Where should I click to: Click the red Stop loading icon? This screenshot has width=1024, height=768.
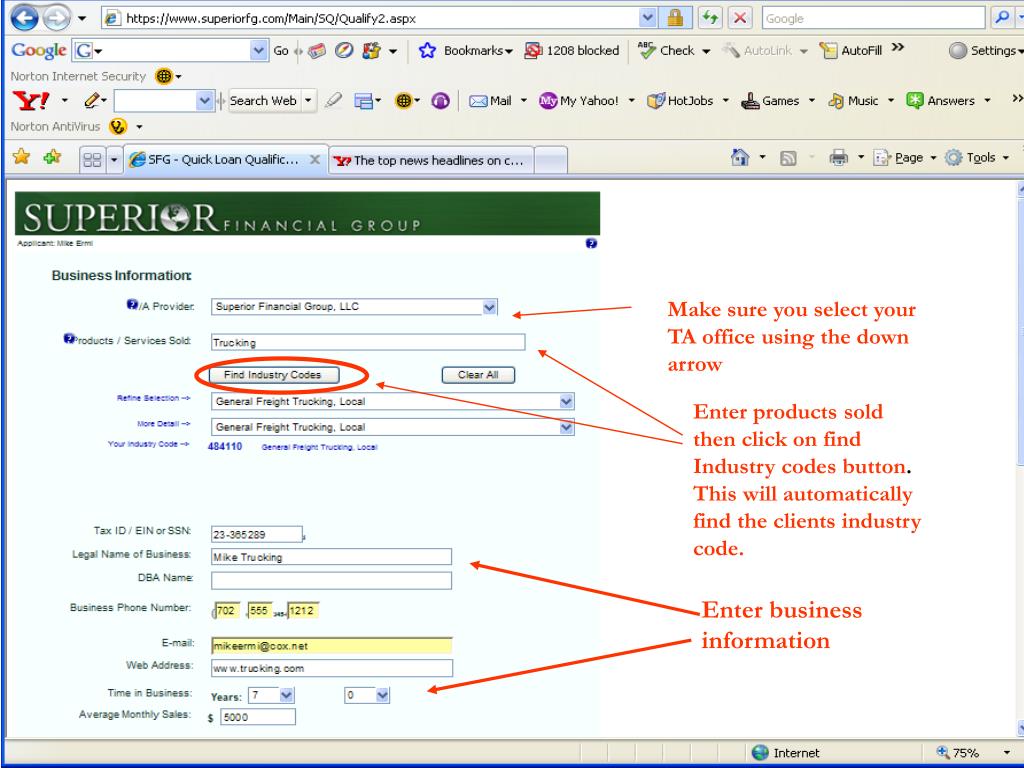click(x=740, y=18)
